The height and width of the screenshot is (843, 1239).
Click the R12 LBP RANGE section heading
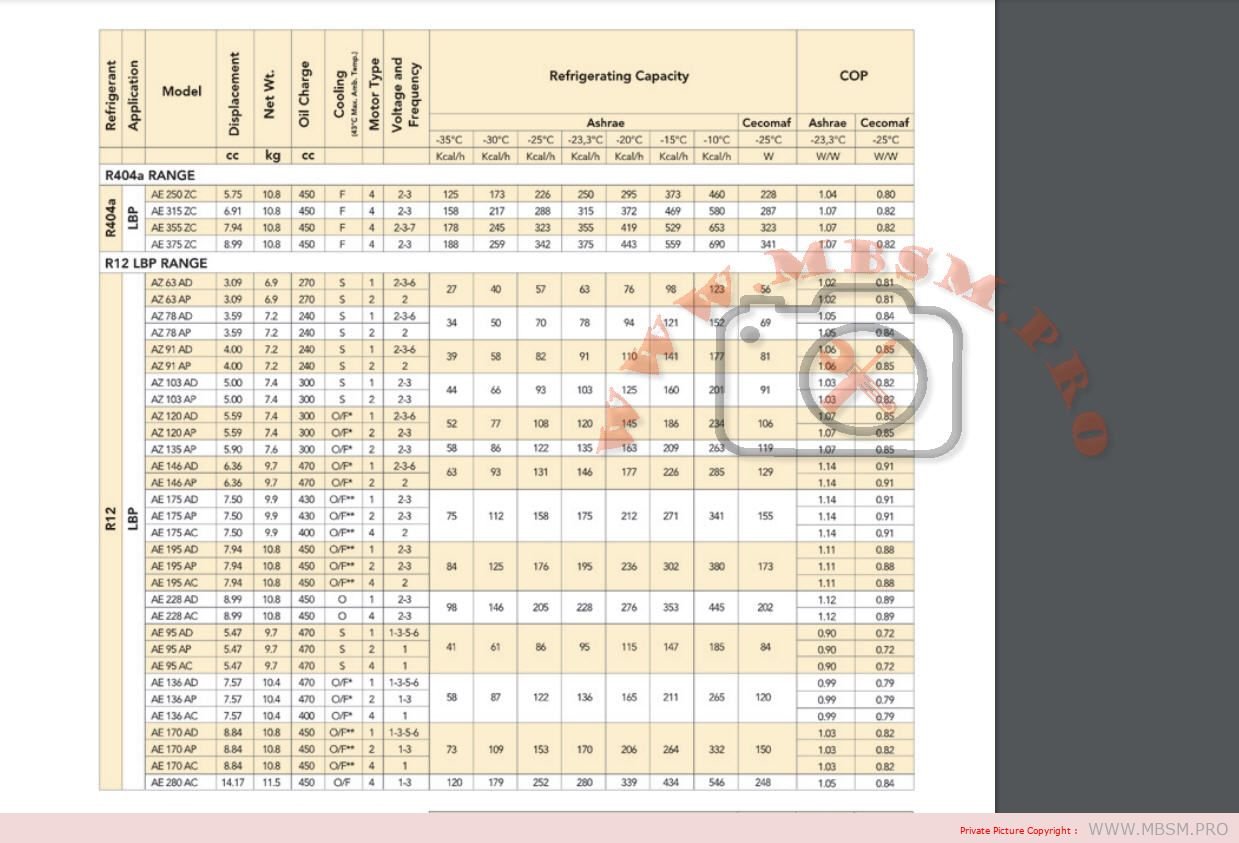point(156,263)
